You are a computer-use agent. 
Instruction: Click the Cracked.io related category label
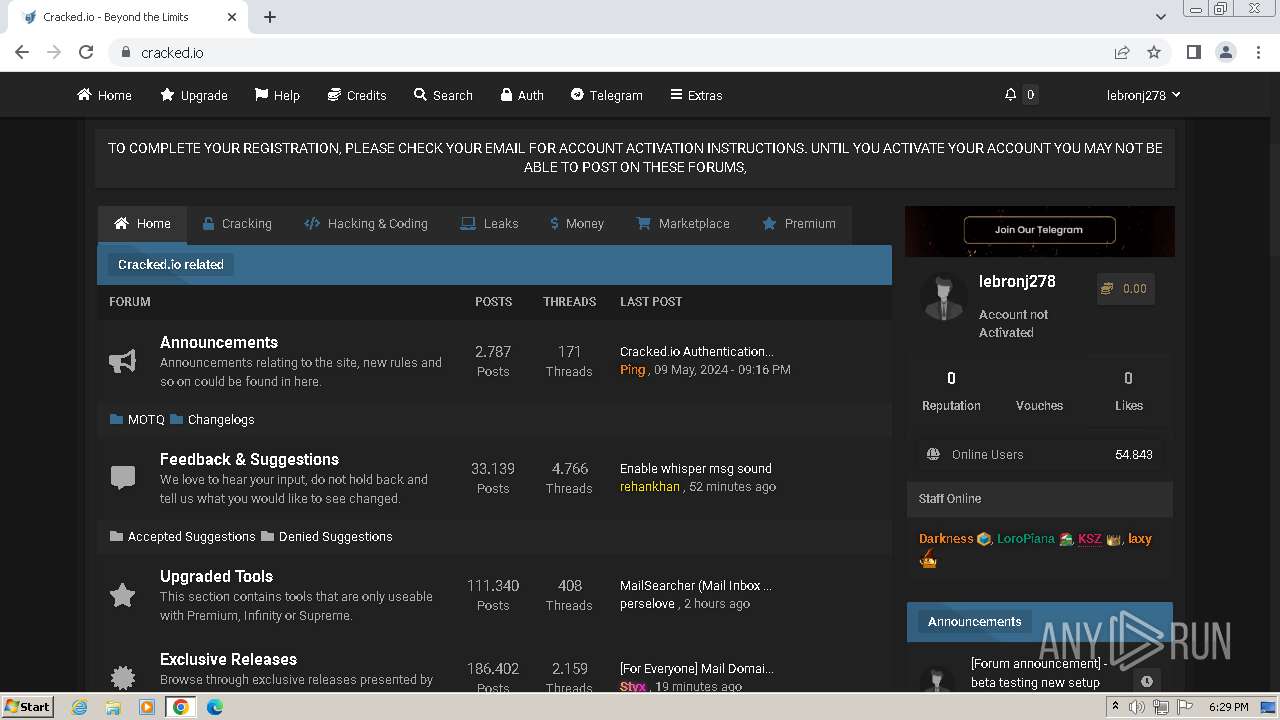171,264
